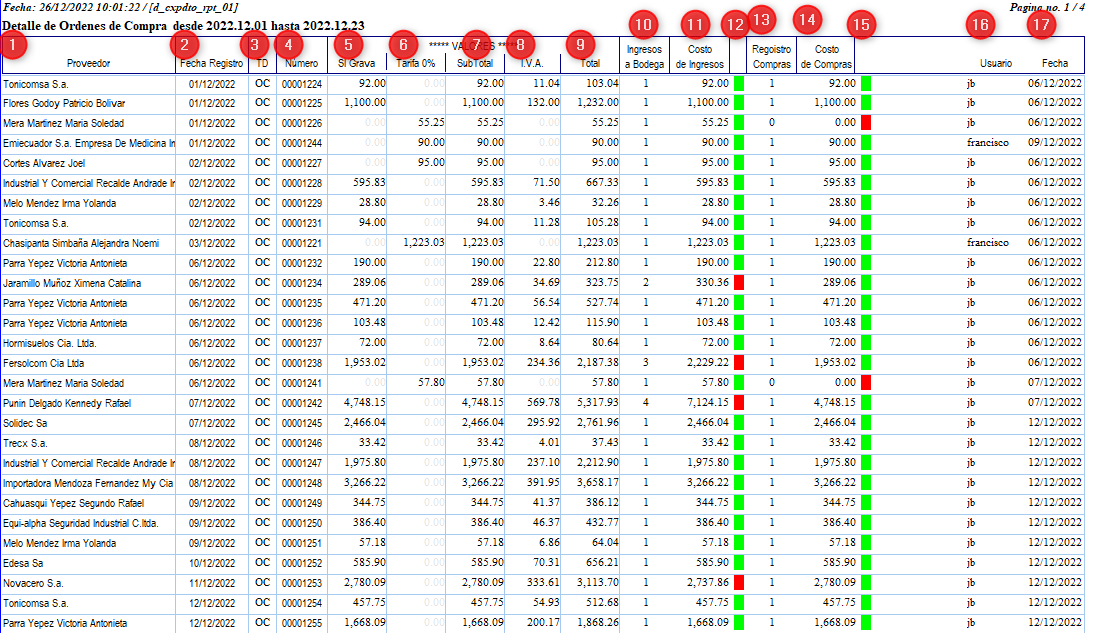Screen dimensions: 1097x633
Task: Click the Registro Compras column header
Action: point(771,56)
